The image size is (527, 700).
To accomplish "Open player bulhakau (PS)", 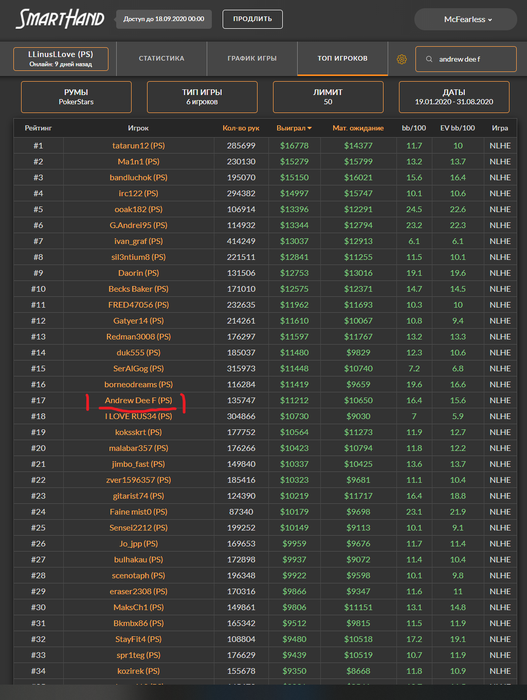I will tap(138, 560).
